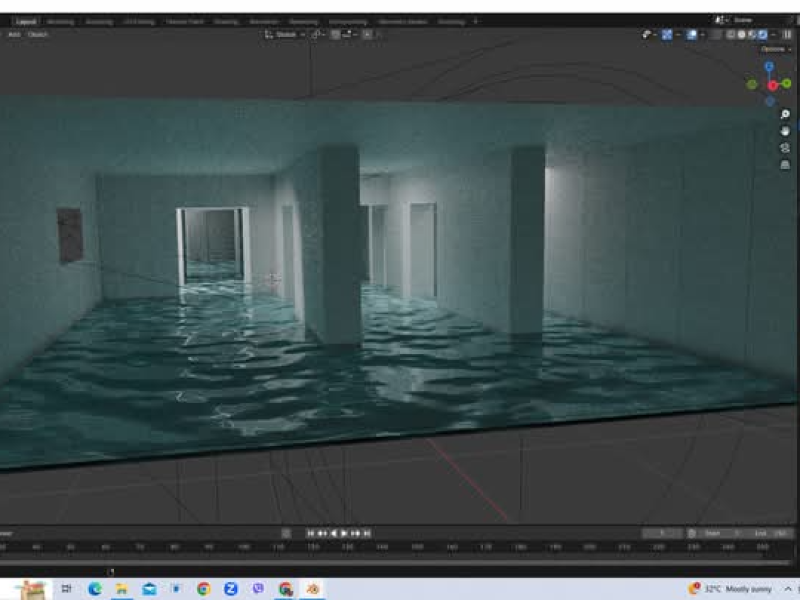The height and width of the screenshot is (600, 800).
Task: Open the Object menu in viewport header
Action: click(x=37, y=34)
